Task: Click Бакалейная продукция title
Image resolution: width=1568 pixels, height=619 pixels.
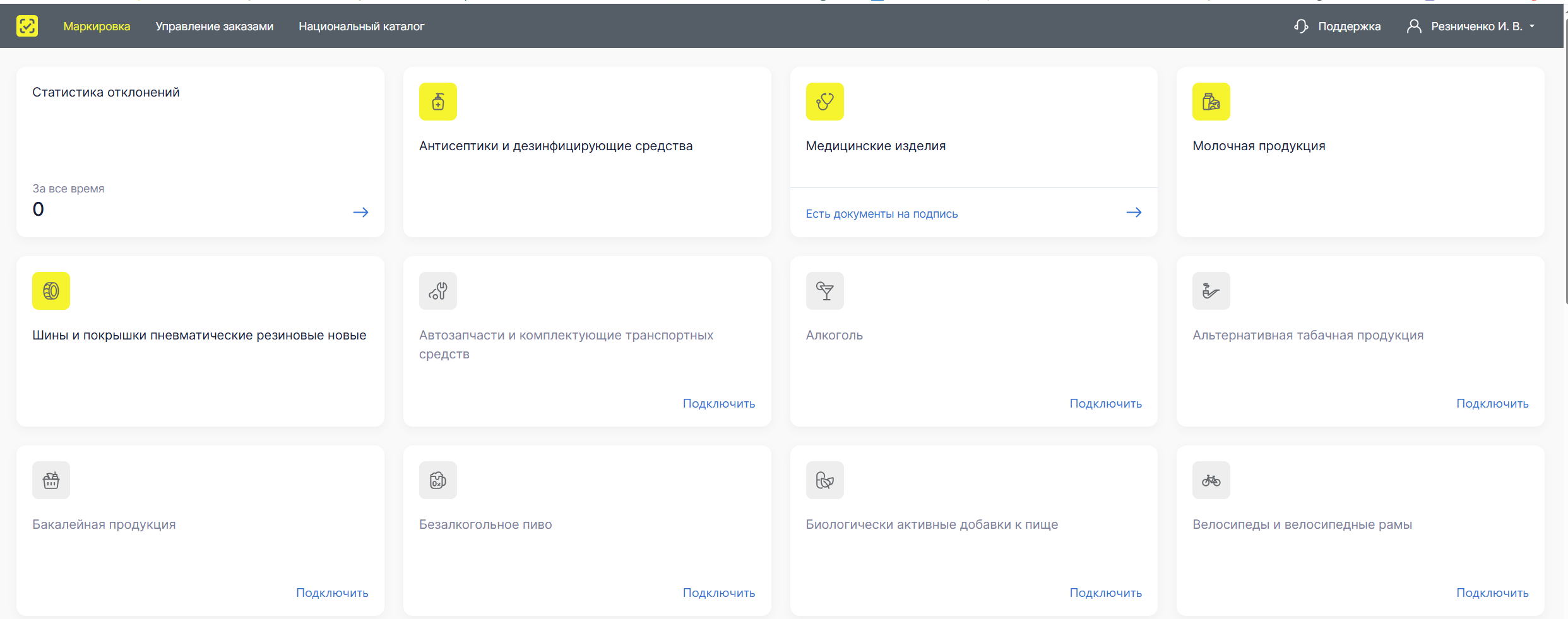Action: (104, 524)
